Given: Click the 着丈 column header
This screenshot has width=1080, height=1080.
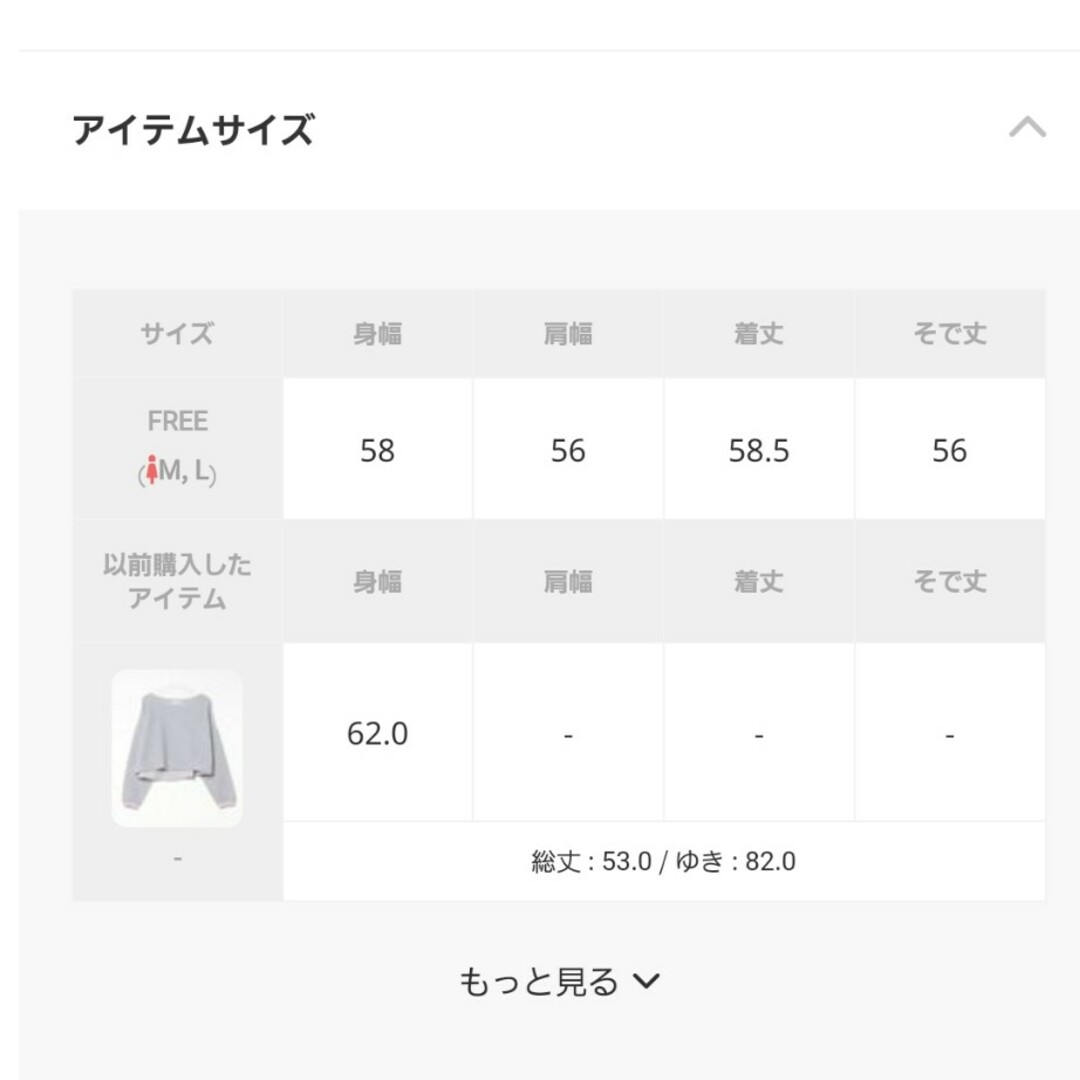Looking at the screenshot, I should tap(759, 334).
